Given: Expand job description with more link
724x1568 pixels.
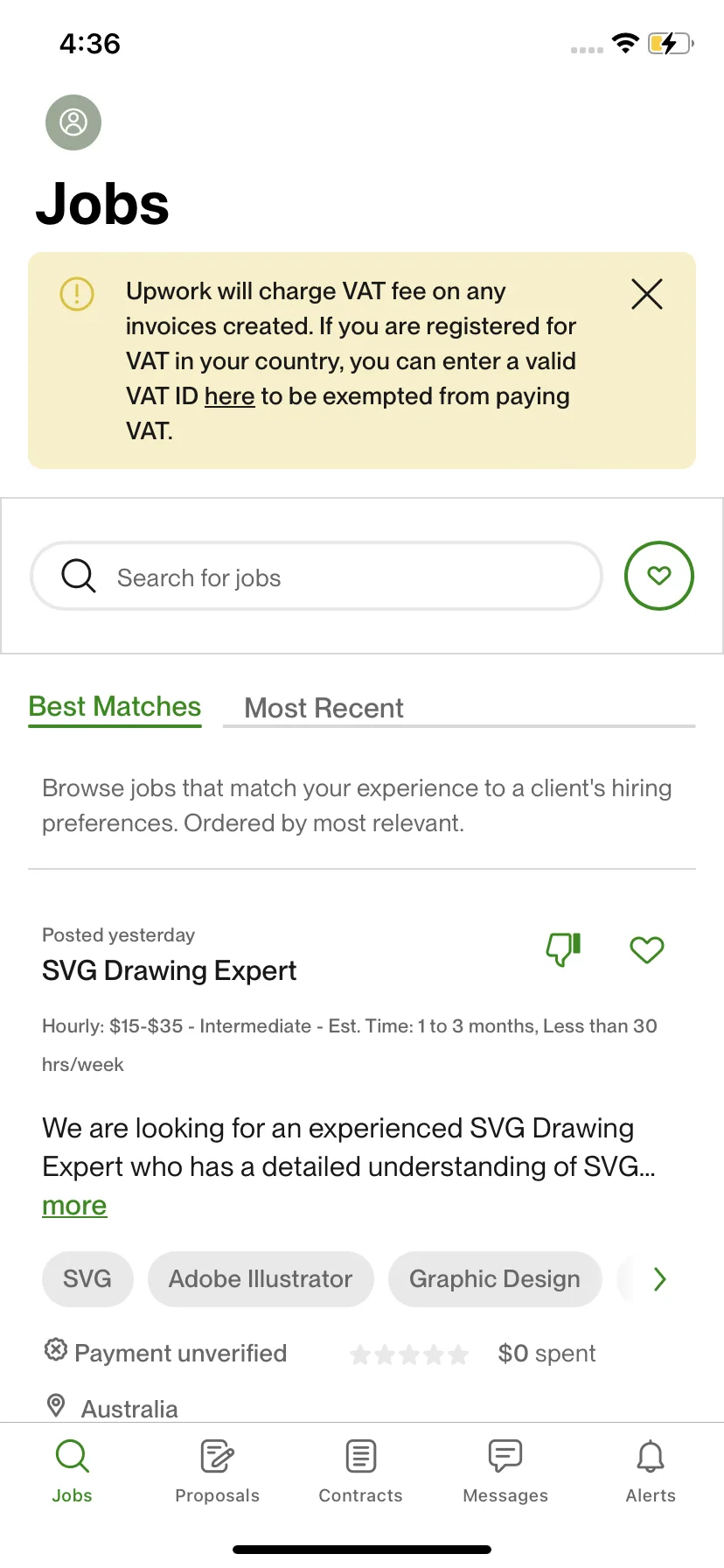Looking at the screenshot, I should coord(74,1206).
